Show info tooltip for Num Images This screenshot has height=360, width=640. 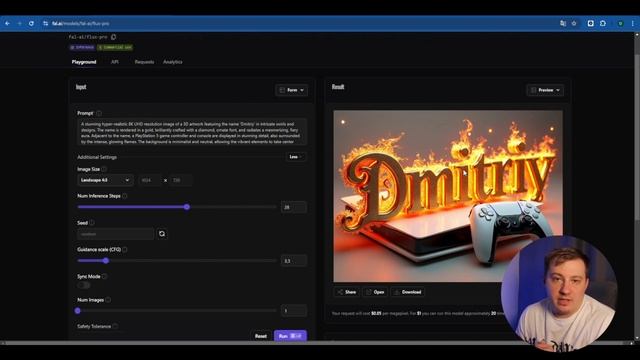tap(108, 300)
